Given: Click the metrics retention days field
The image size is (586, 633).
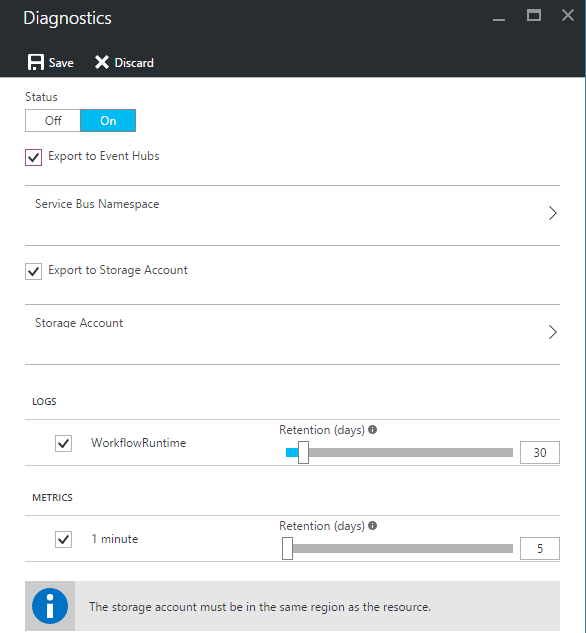Looking at the screenshot, I should 540,548.
